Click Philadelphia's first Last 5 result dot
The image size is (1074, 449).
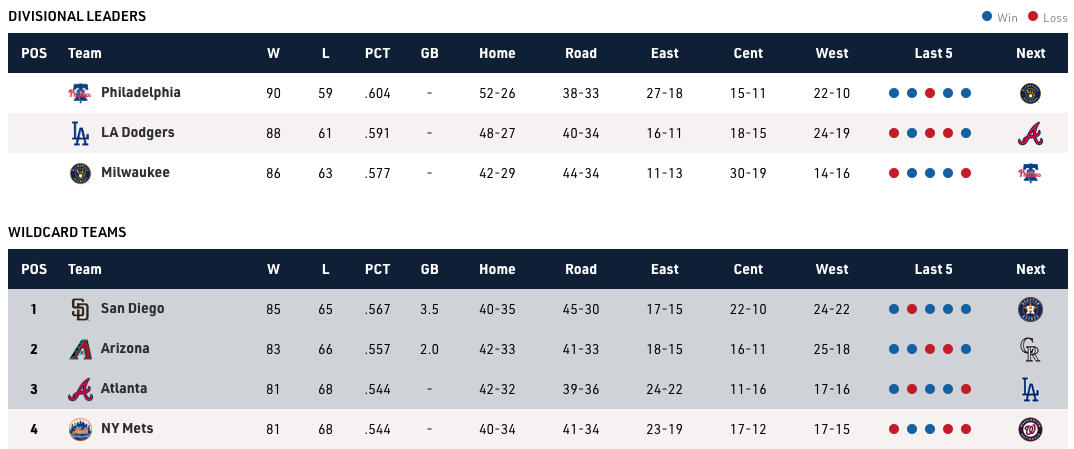pyautogui.click(x=894, y=93)
